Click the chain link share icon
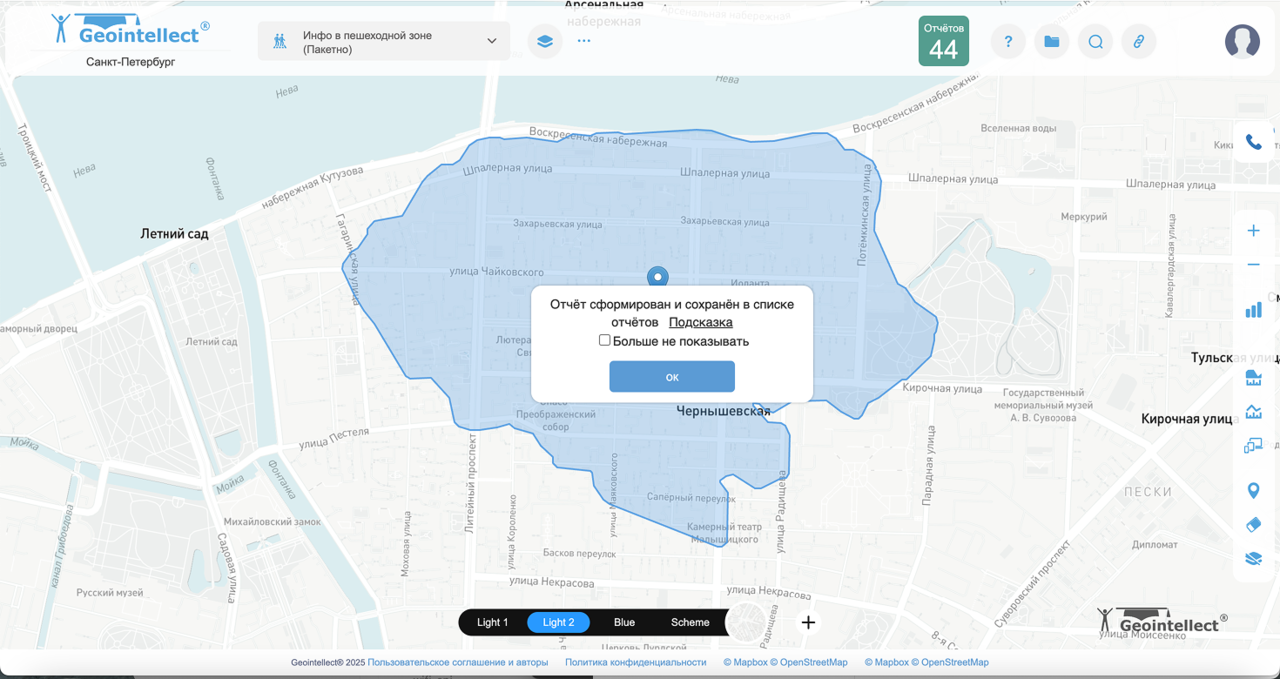Viewport: 1280px width, 679px height. [1138, 42]
